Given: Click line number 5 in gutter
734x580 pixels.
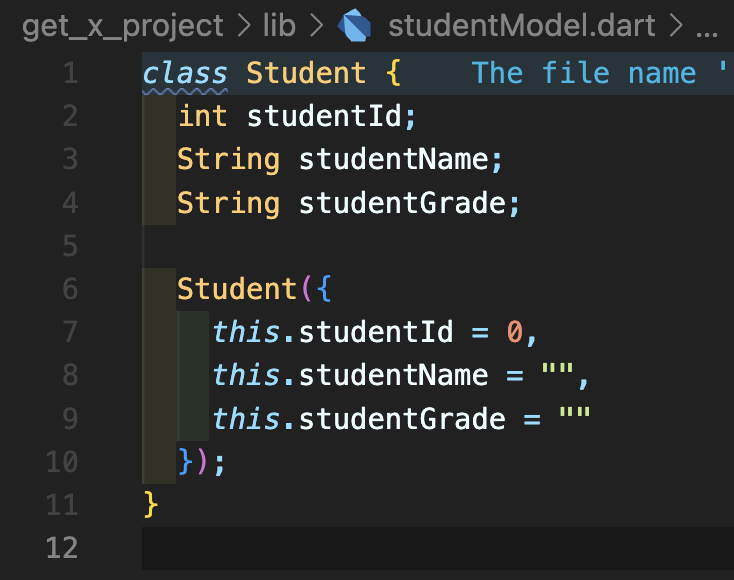Looking at the screenshot, I should 70,246.
